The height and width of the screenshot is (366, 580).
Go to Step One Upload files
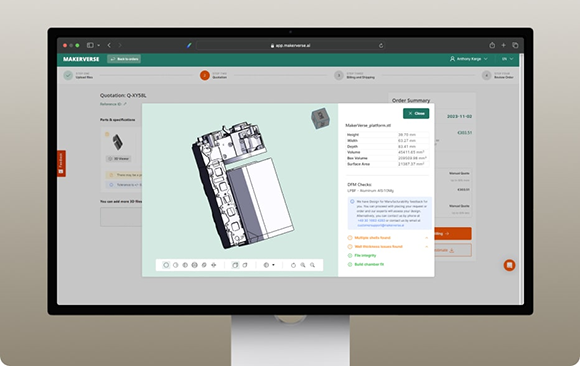[78, 75]
